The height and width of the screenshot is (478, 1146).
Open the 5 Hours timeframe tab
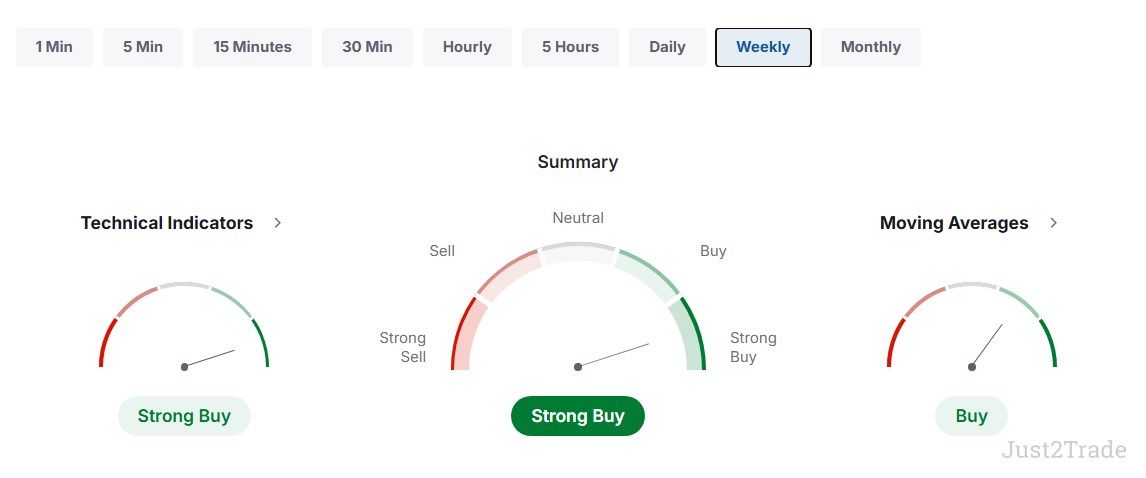point(570,47)
